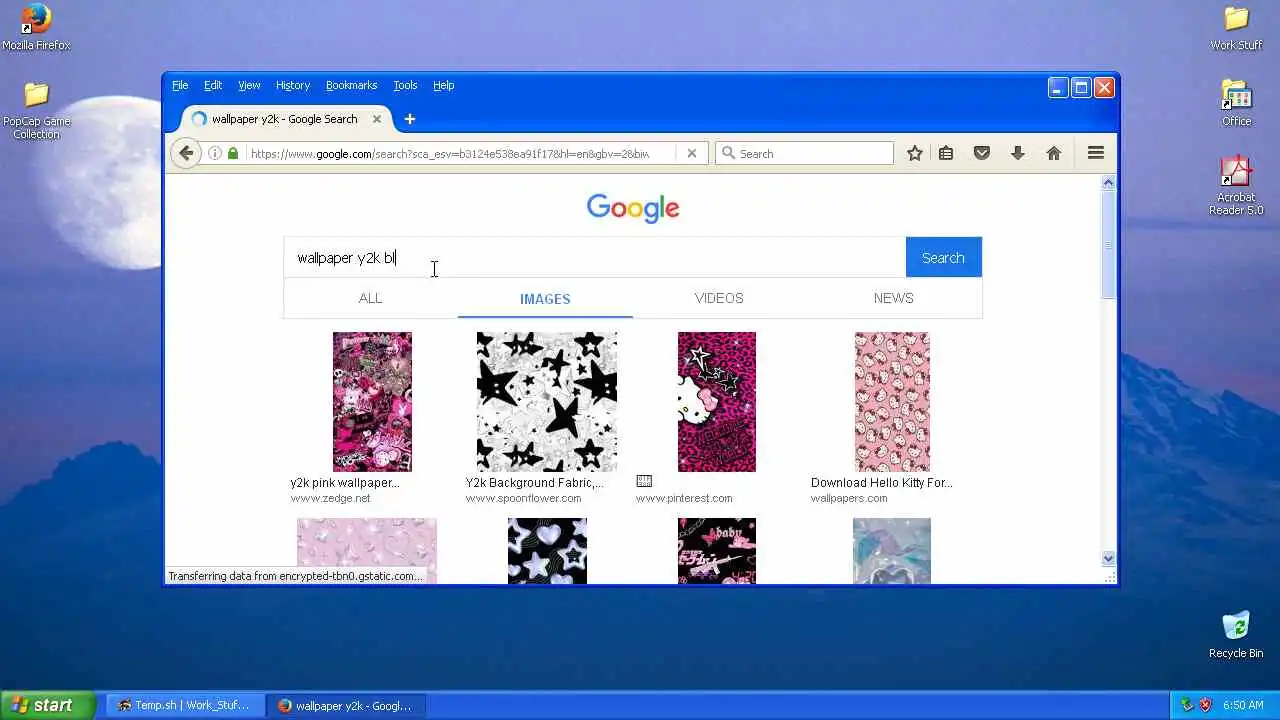Select the IMAGES results tab
1280x720 pixels.
click(545, 298)
